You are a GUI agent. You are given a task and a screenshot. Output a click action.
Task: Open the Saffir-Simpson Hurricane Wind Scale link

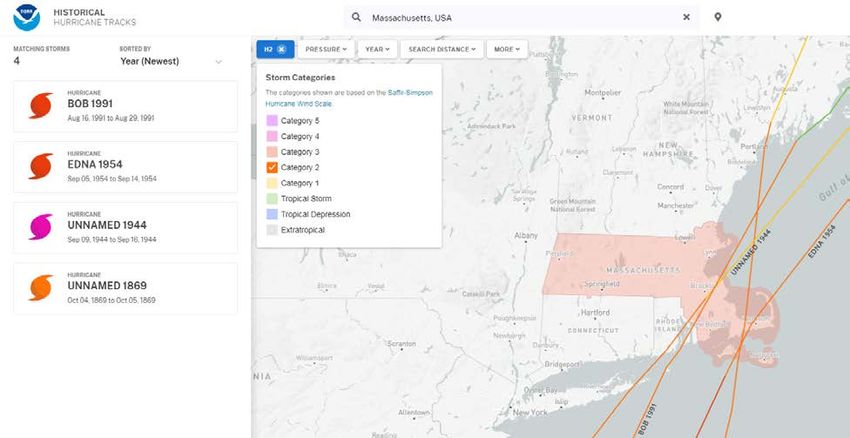pyautogui.click(x=349, y=98)
